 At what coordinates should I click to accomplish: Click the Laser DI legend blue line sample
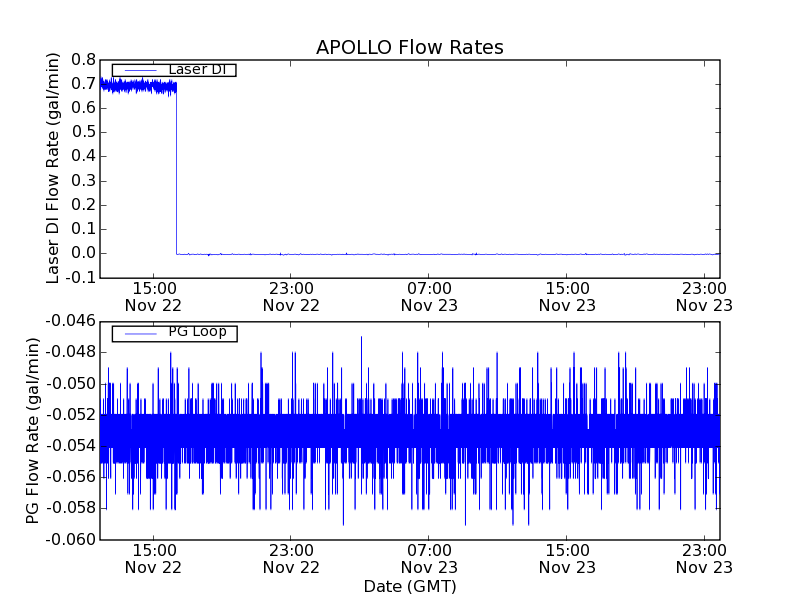(138, 70)
